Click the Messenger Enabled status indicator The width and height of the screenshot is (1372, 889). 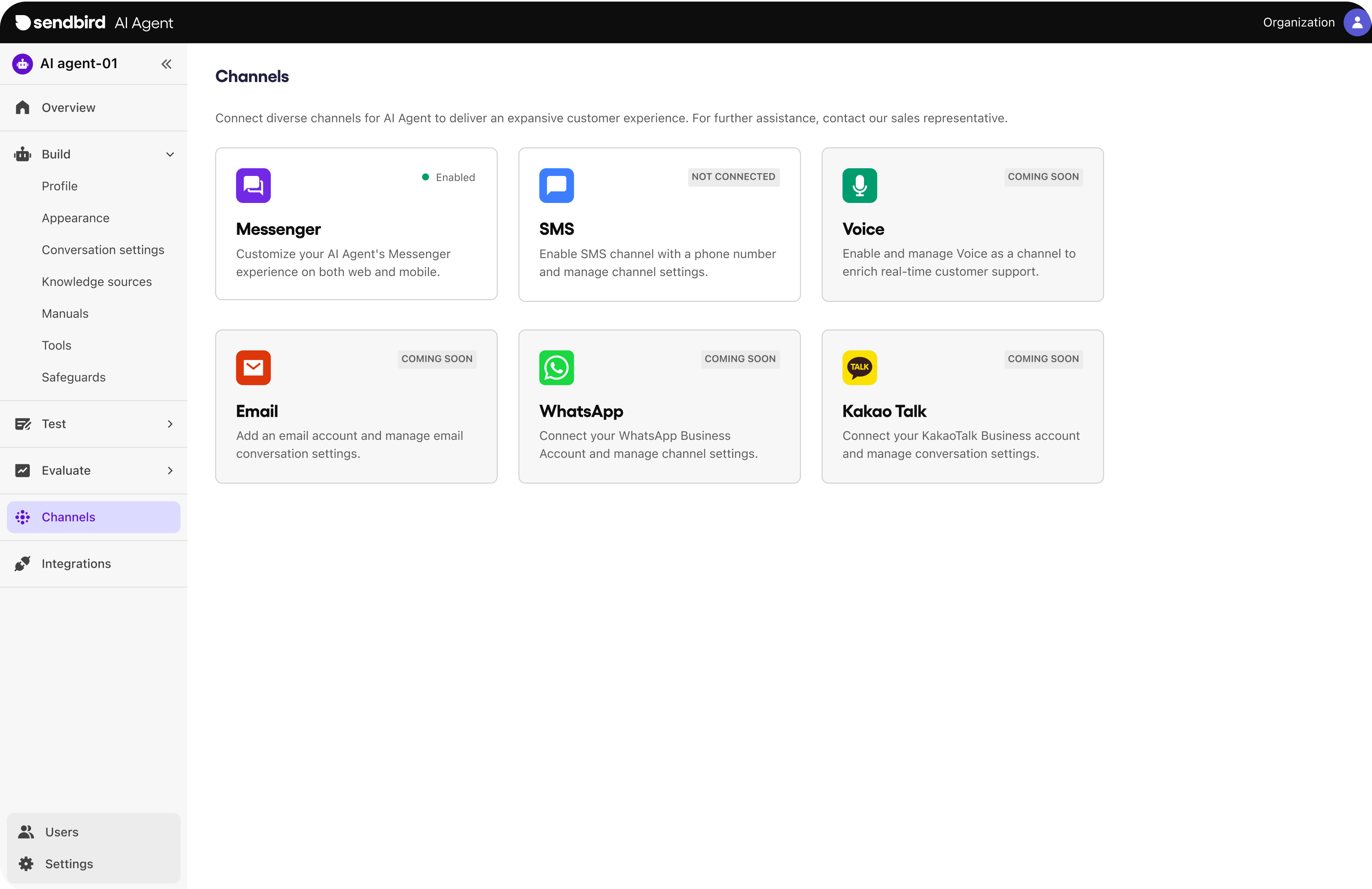pyautogui.click(x=448, y=178)
